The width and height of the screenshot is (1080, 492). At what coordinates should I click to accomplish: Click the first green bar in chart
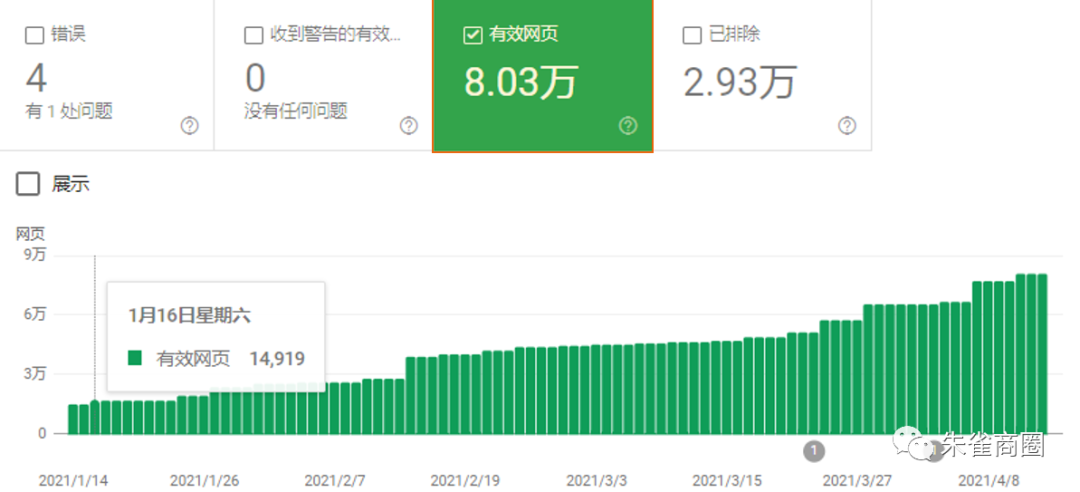73,420
